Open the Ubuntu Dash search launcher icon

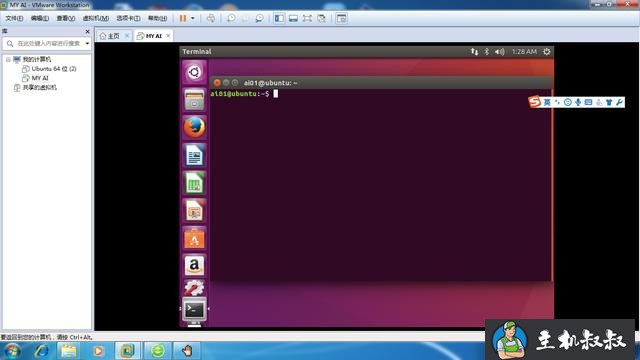coord(194,72)
